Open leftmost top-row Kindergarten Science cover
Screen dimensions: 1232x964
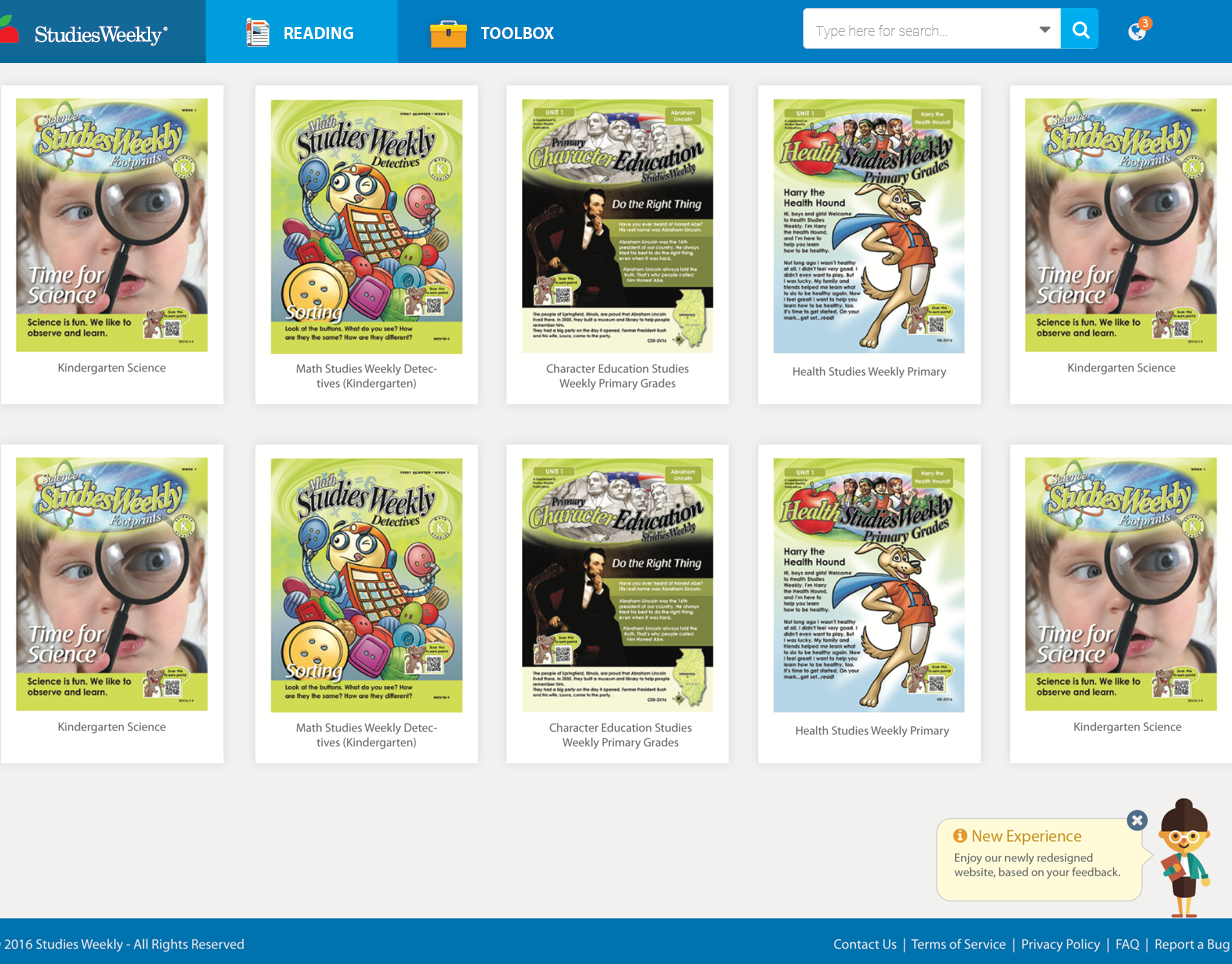click(x=112, y=225)
